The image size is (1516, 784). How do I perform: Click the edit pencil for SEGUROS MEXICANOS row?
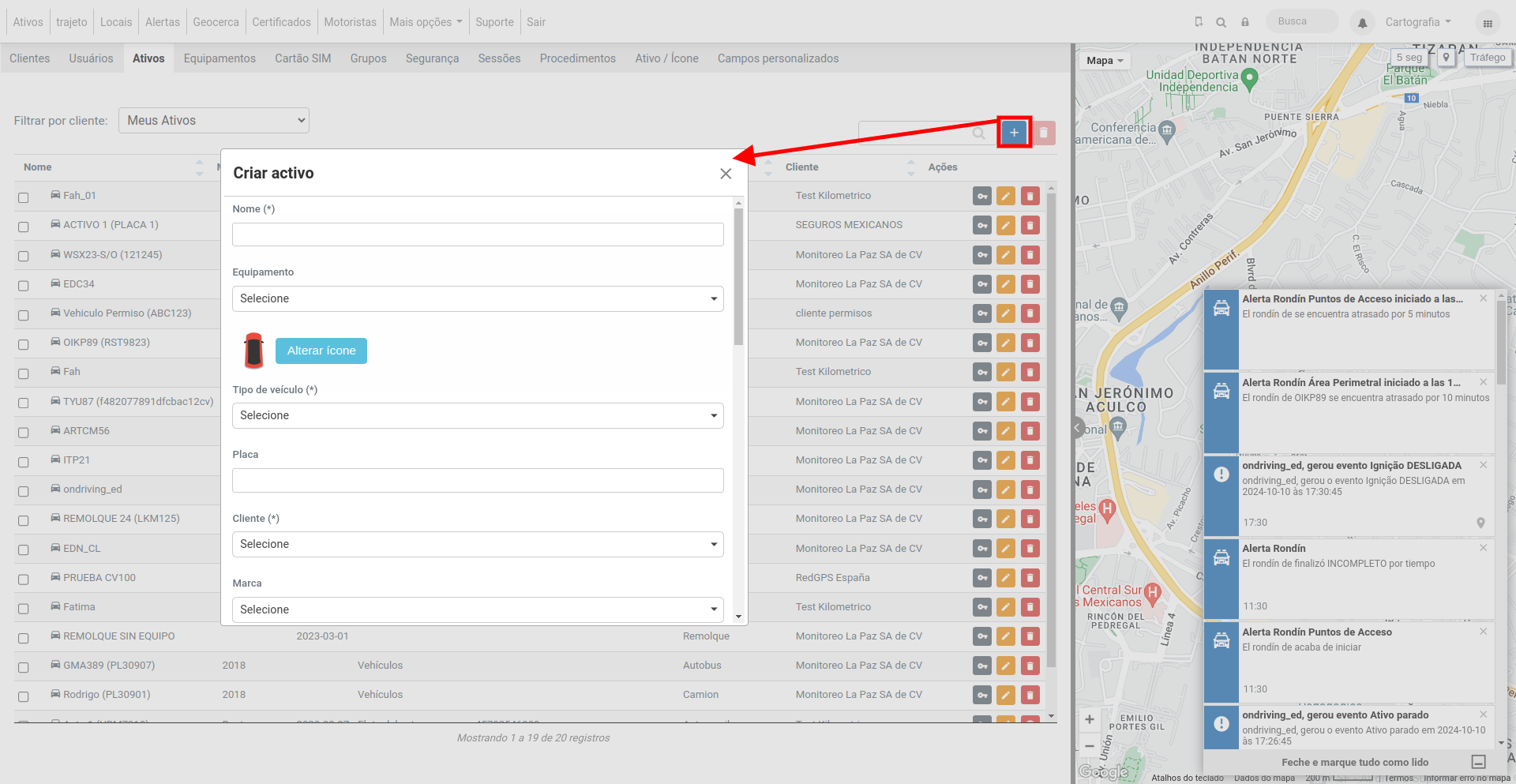pyautogui.click(x=1005, y=226)
